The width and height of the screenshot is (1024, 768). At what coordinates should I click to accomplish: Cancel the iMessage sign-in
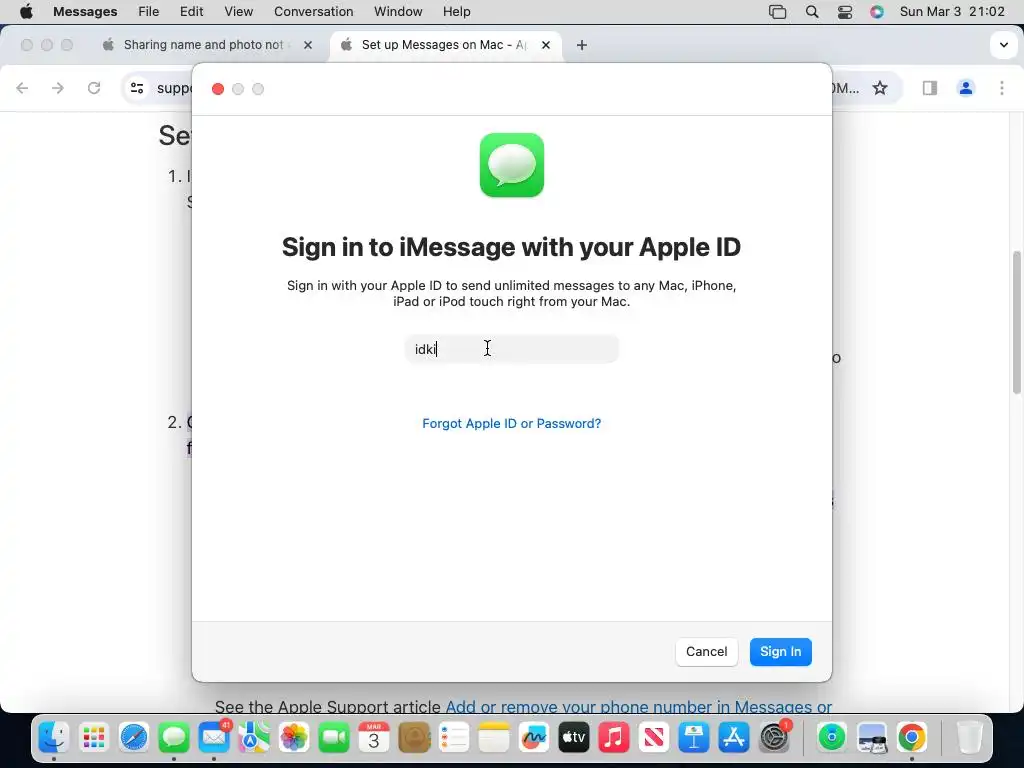707,652
